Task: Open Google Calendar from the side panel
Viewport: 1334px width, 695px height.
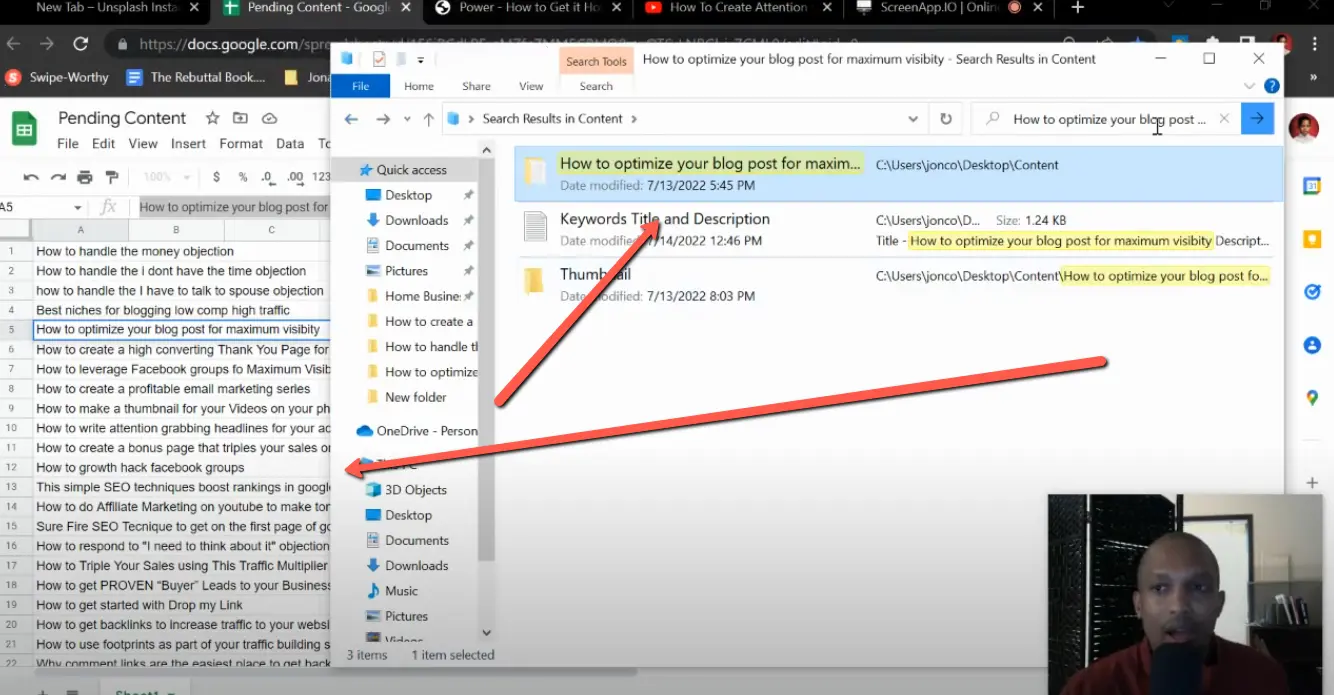Action: 1312,186
